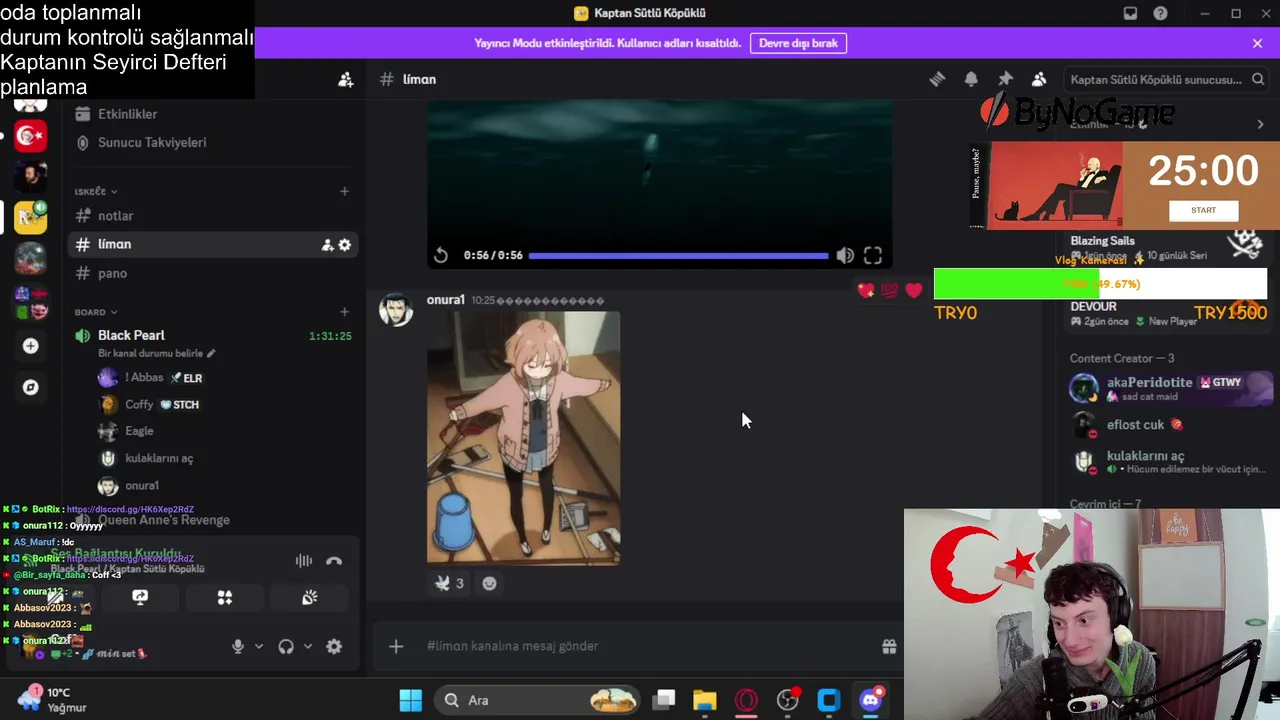Open taskbar weather widget 10°C Yağmur
Screen dimensions: 1280x720
50,700
